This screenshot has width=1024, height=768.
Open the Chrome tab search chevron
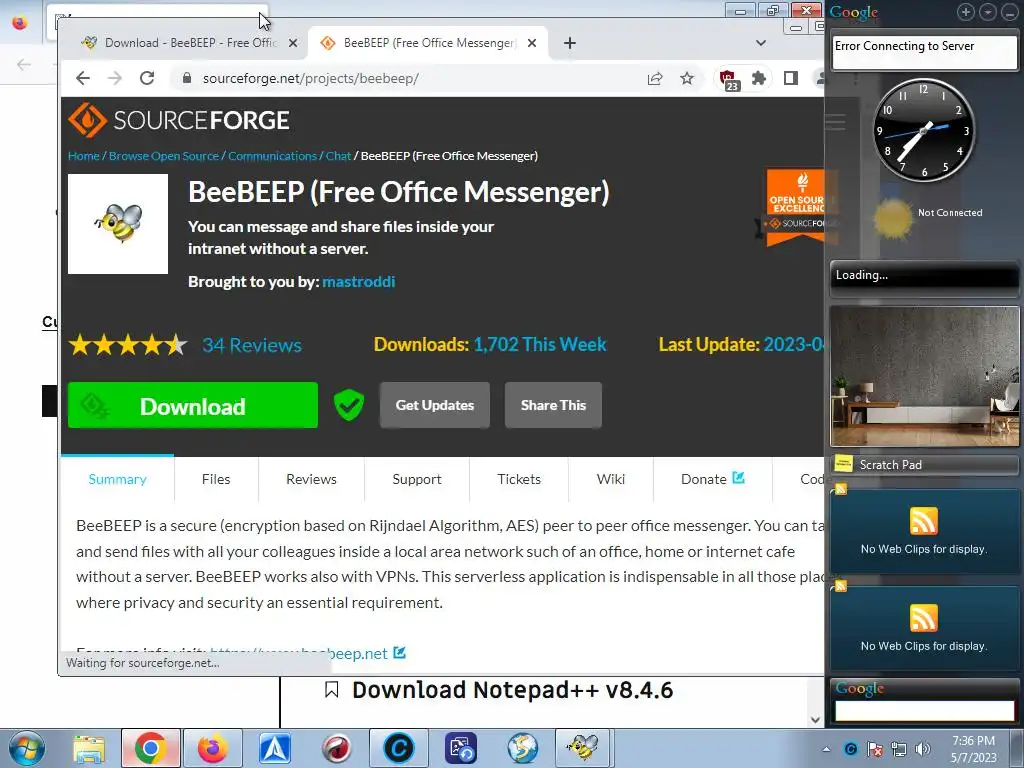point(761,43)
